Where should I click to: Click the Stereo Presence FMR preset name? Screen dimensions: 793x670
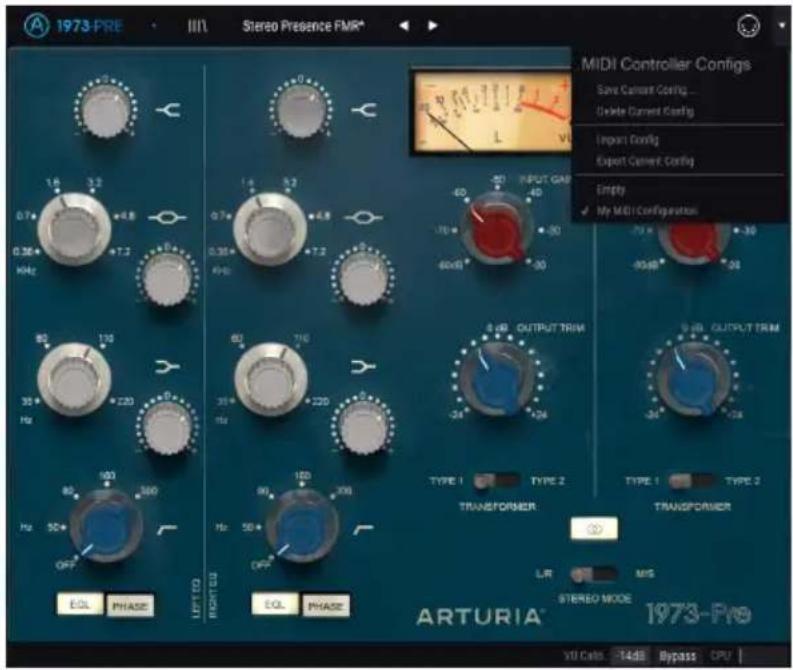[303, 26]
